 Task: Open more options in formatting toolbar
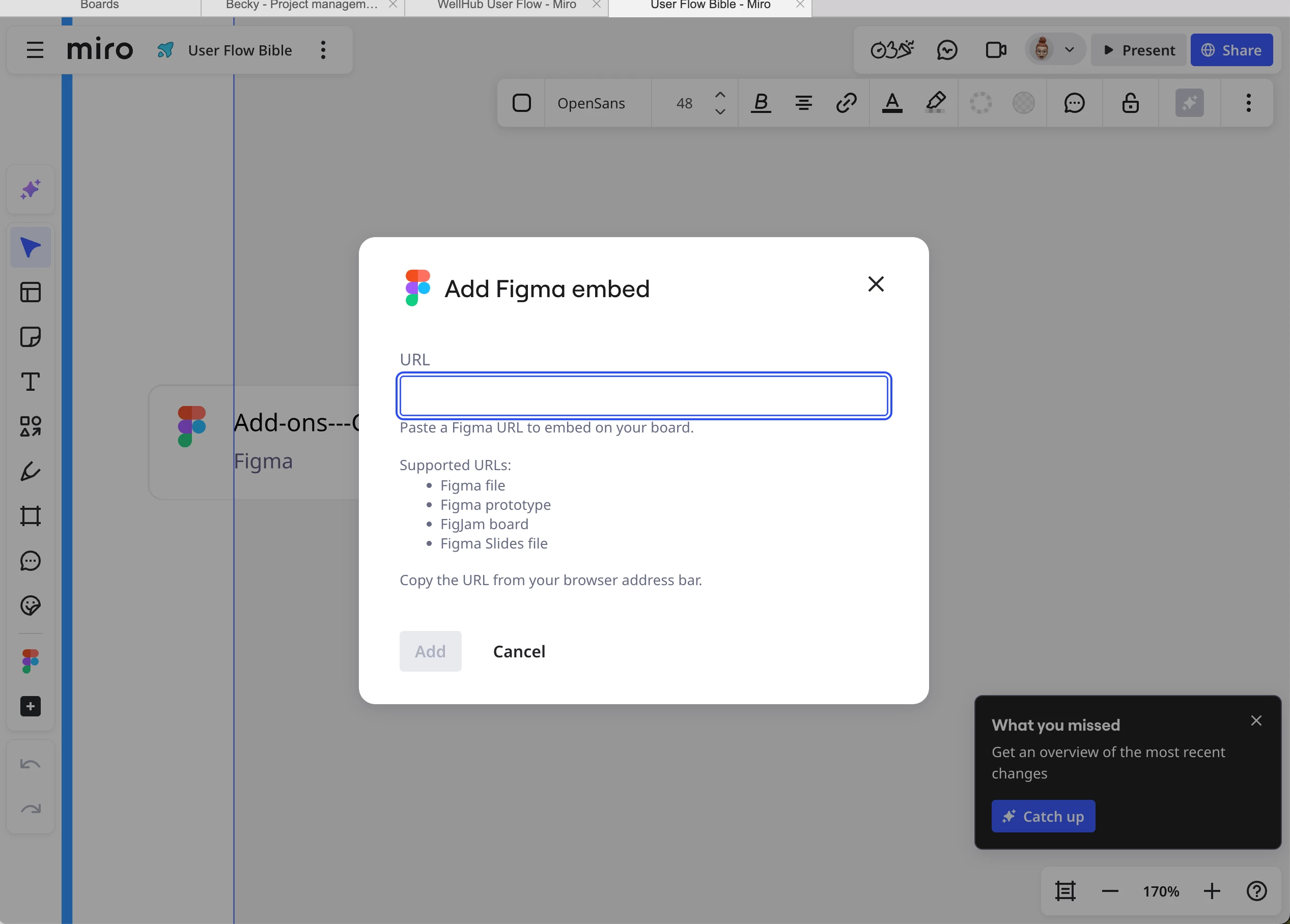point(1248,103)
